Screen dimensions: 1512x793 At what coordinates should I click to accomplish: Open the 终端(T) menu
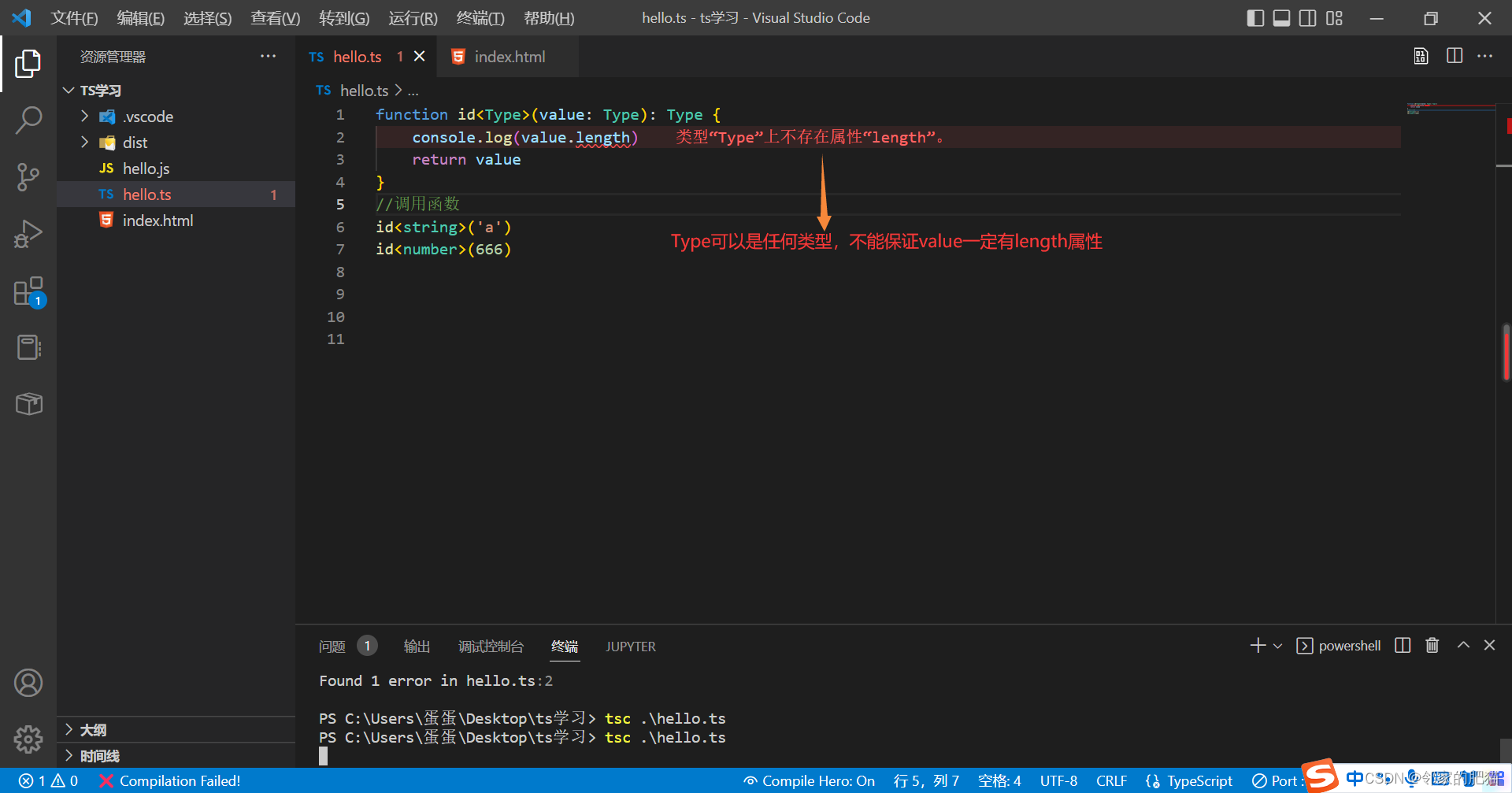pos(480,18)
